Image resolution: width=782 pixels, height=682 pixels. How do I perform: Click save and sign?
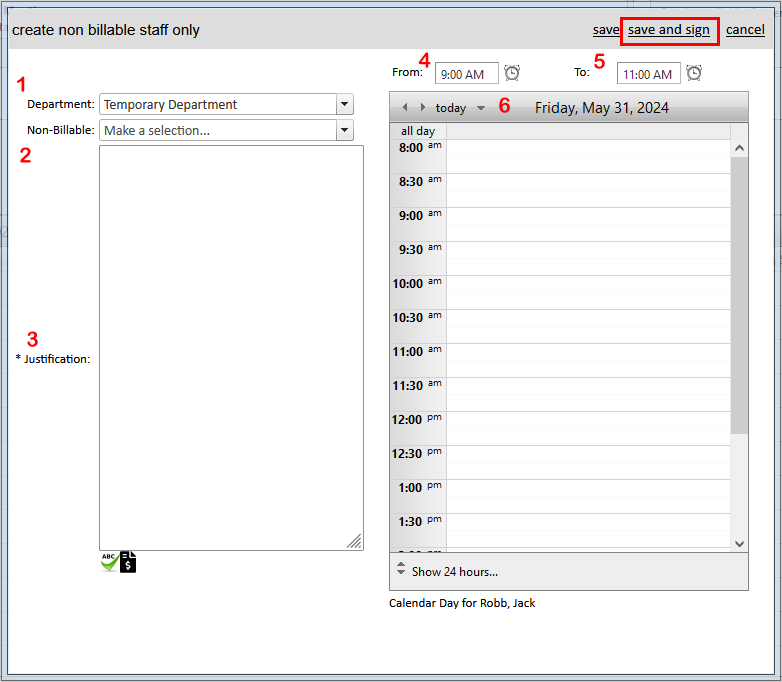pyautogui.click(x=669, y=30)
